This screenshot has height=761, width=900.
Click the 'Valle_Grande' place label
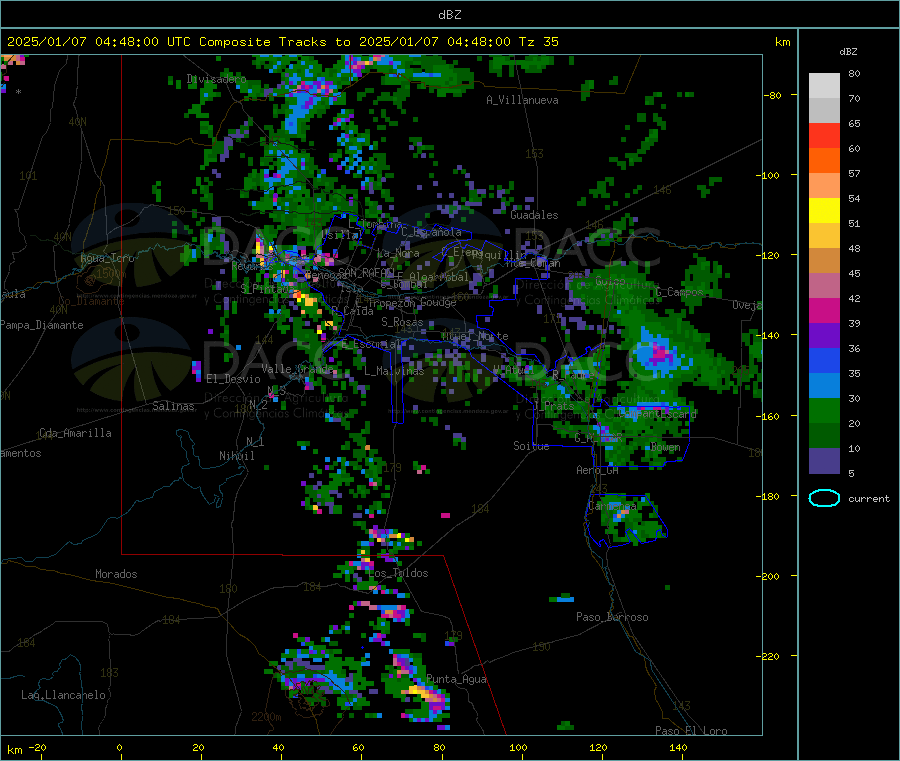[297, 369]
